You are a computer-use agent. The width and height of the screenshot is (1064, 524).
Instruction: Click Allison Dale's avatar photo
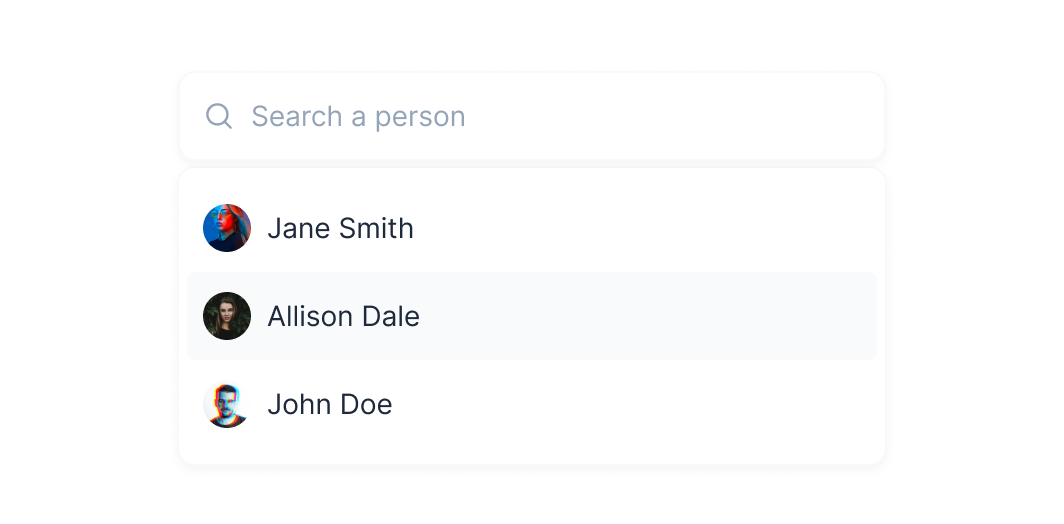click(227, 316)
